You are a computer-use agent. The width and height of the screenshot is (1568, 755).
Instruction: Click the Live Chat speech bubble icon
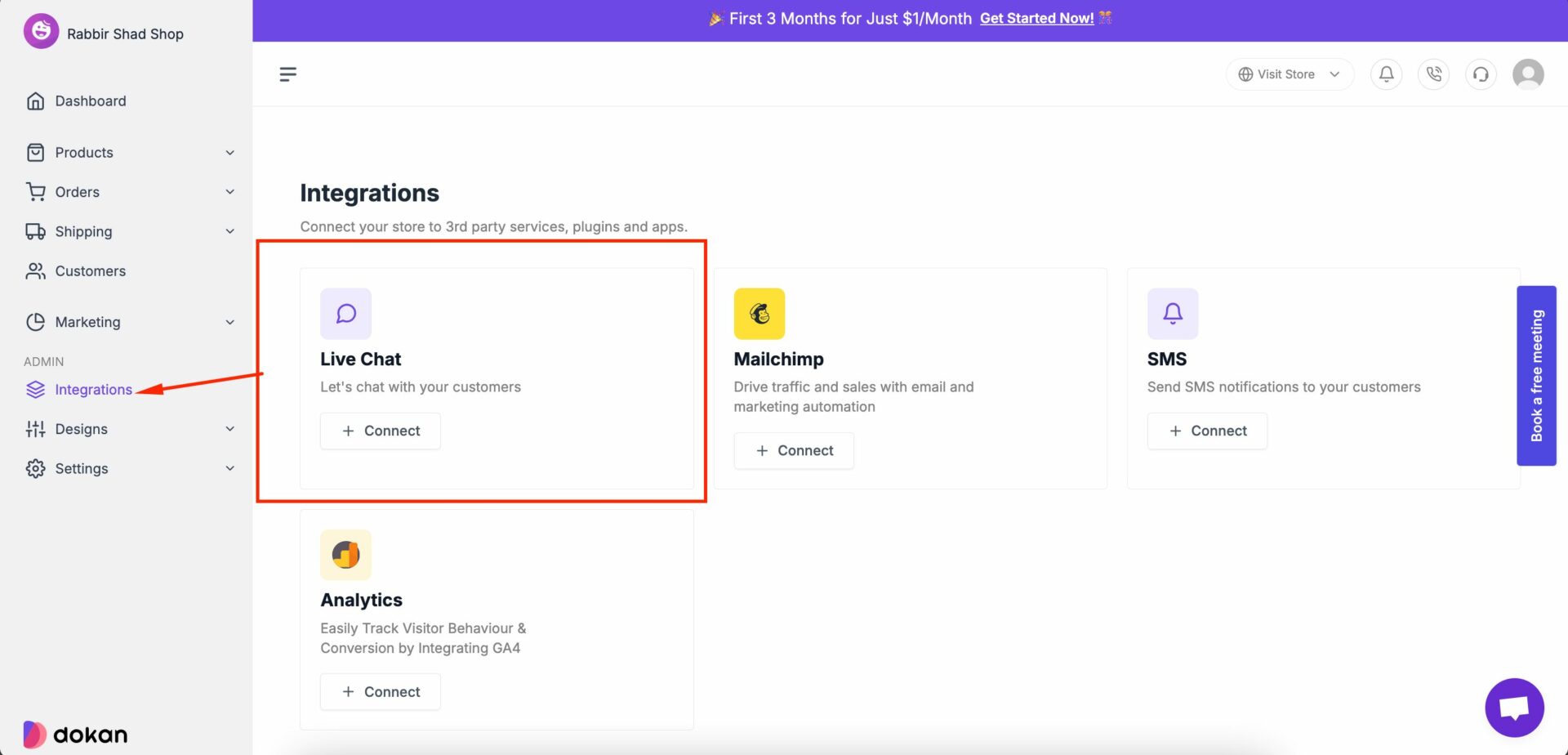click(345, 314)
